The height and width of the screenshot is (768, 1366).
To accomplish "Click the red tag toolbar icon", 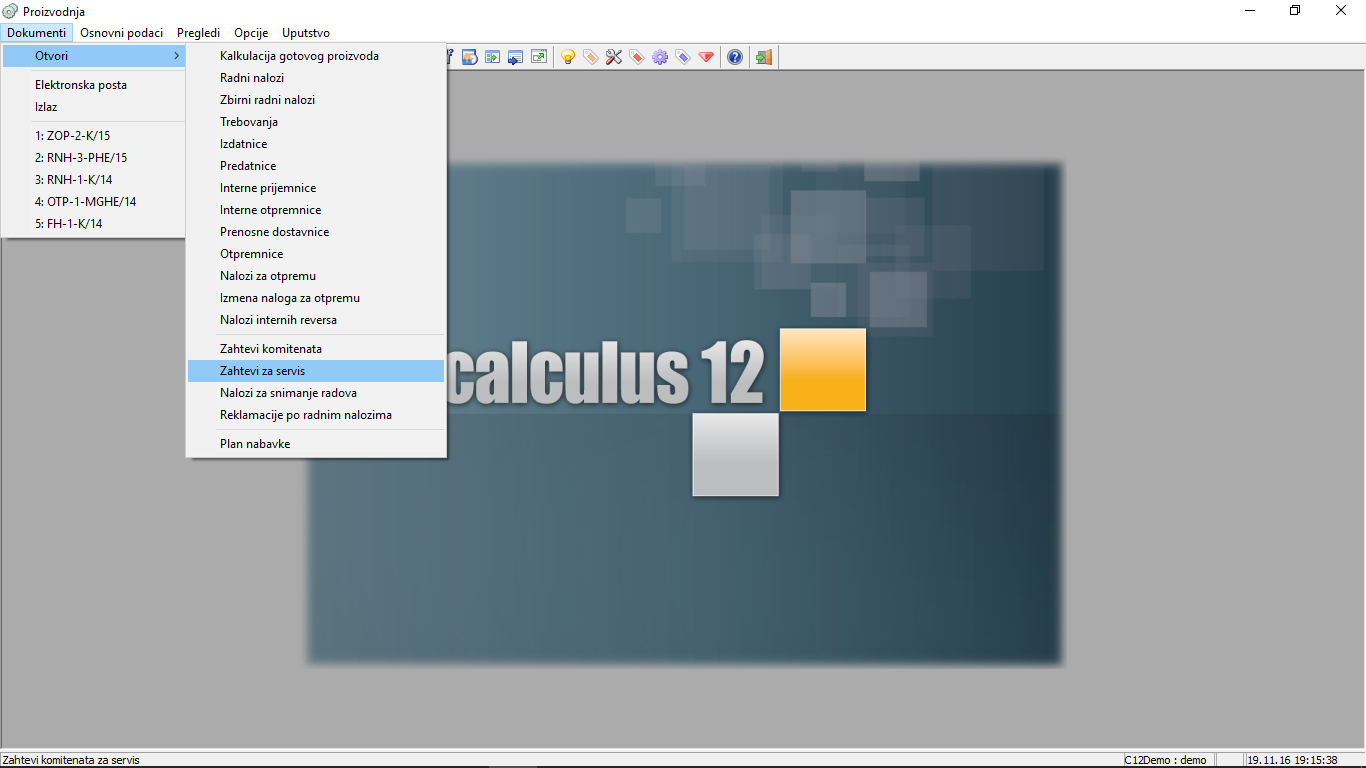I will point(637,57).
